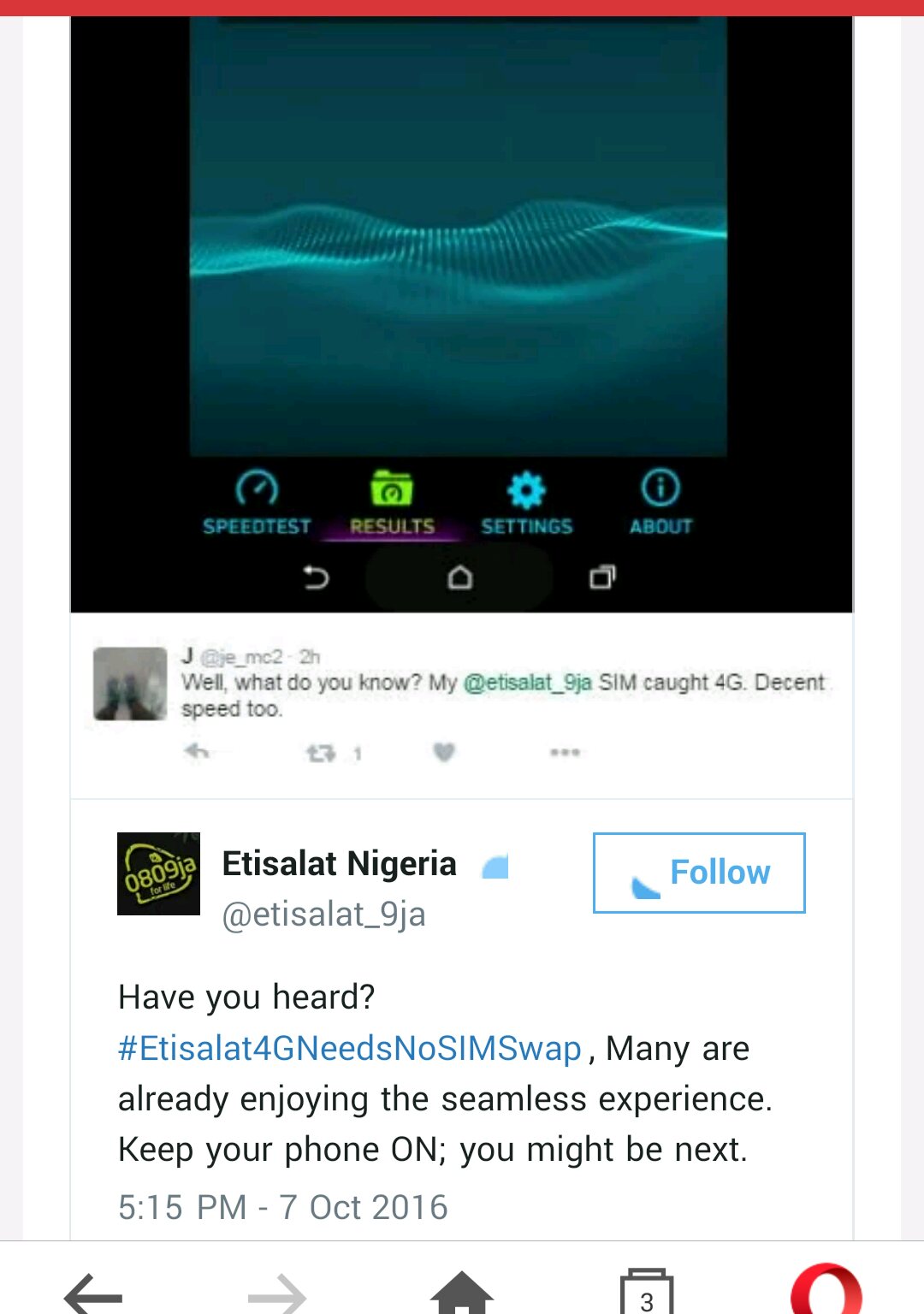Viewport: 924px width, 1314px height.
Task: Open the @etisalat_9ja mention in the quoted tweet
Action: click(527, 683)
